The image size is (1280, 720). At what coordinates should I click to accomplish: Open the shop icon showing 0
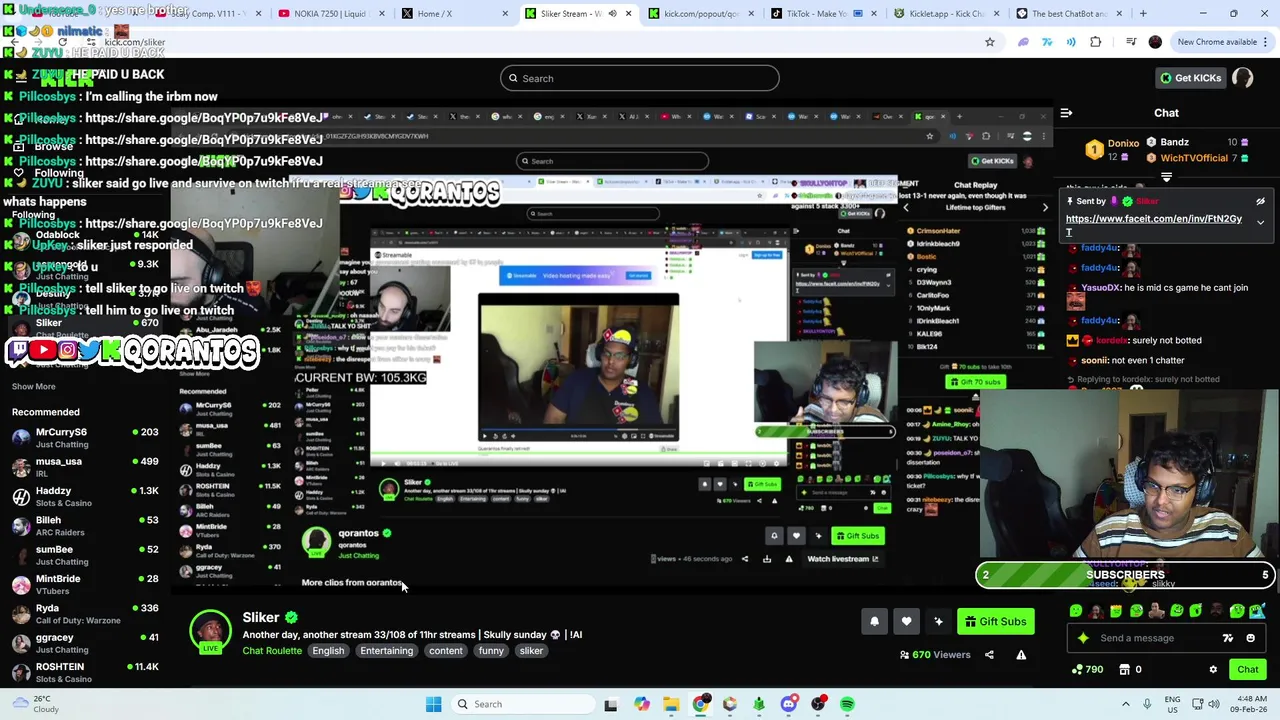(x=1130, y=670)
